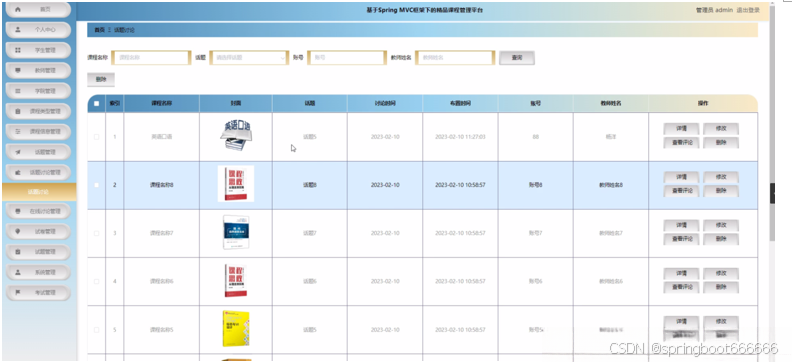This screenshot has width=792, height=362.
Task: Click the 布置时间 column header
Action: tap(460, 104)
